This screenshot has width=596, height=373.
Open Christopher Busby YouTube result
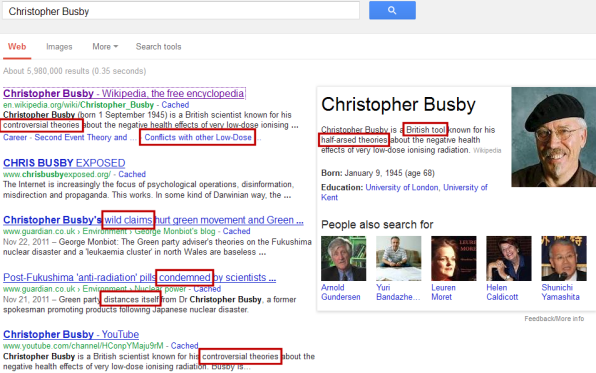pyautogui.click(x=71, y=335)
